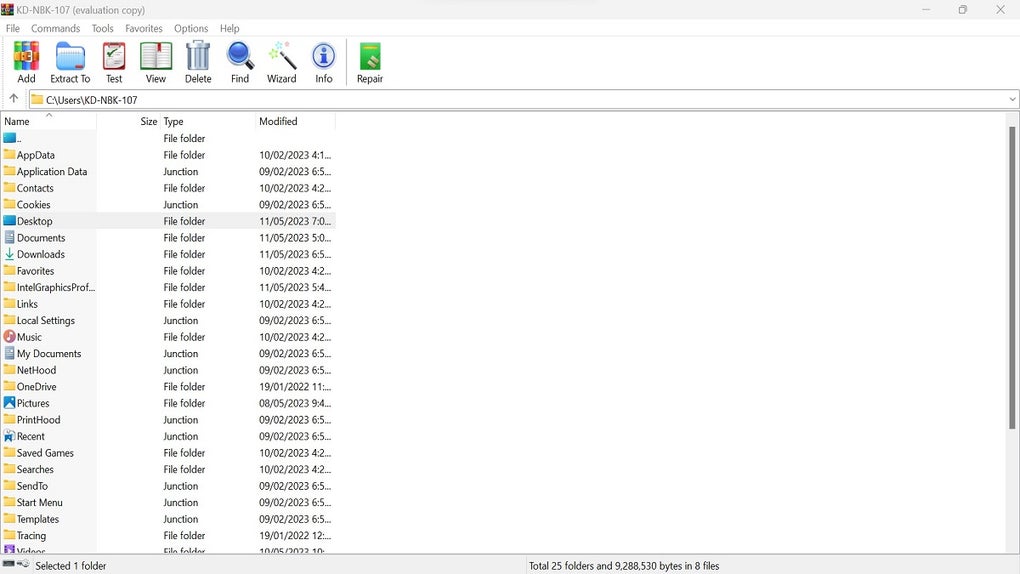Launch the Wizard wand tool
1020x574 pixels.
pyautogui.click(x=282, y=62)
